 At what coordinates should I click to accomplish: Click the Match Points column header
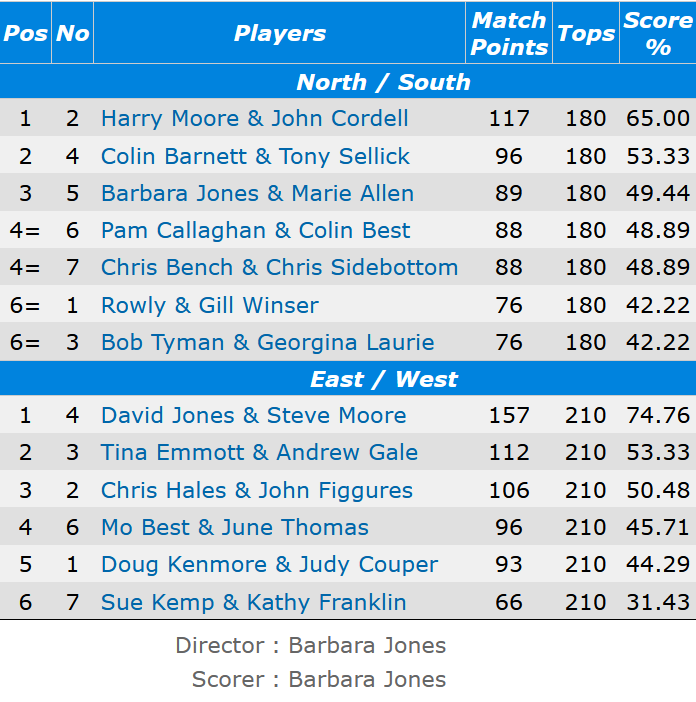tap(509, 33)
